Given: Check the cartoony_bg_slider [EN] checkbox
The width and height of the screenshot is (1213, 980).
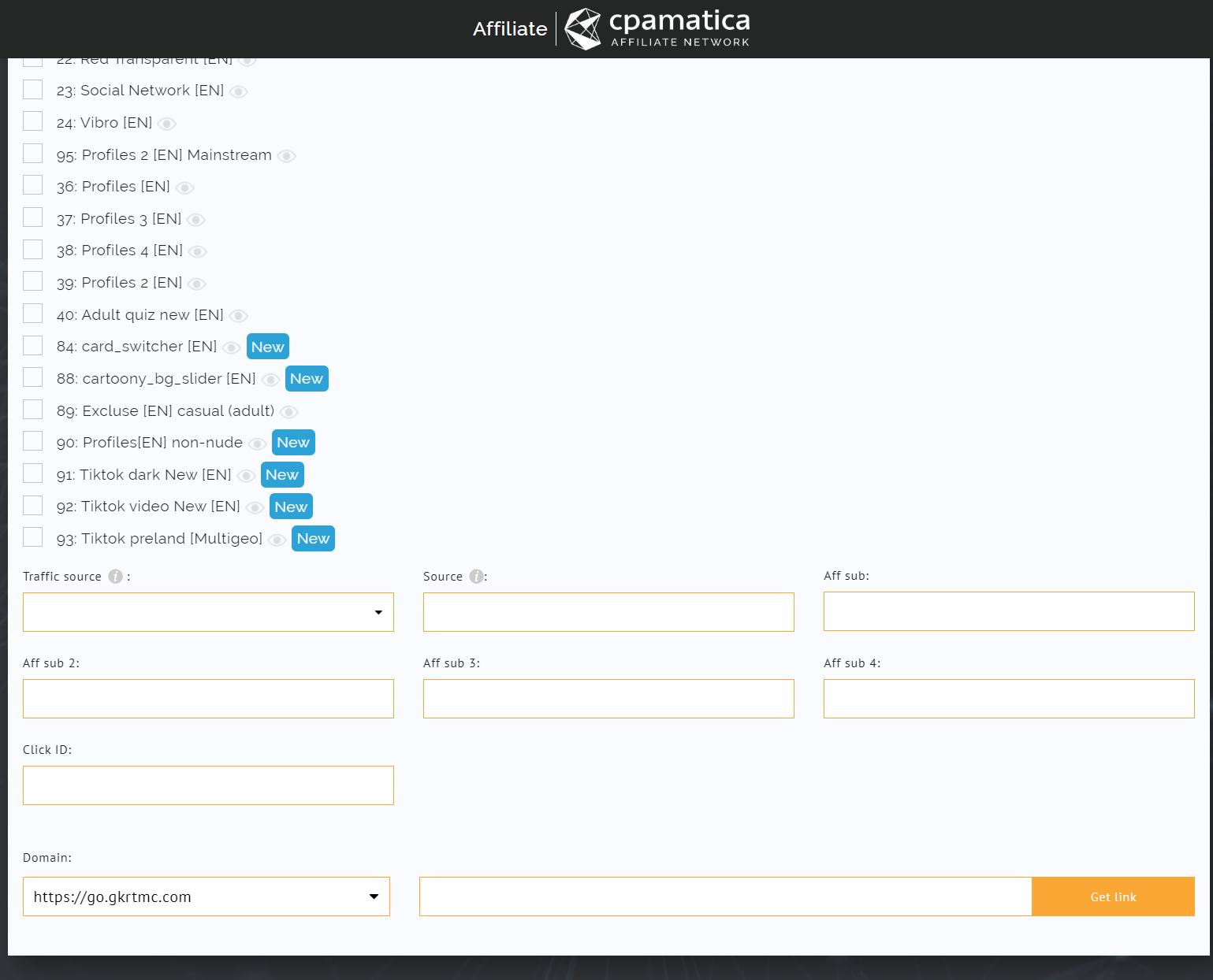Looking at the screenshot, I should pos(32,377).
